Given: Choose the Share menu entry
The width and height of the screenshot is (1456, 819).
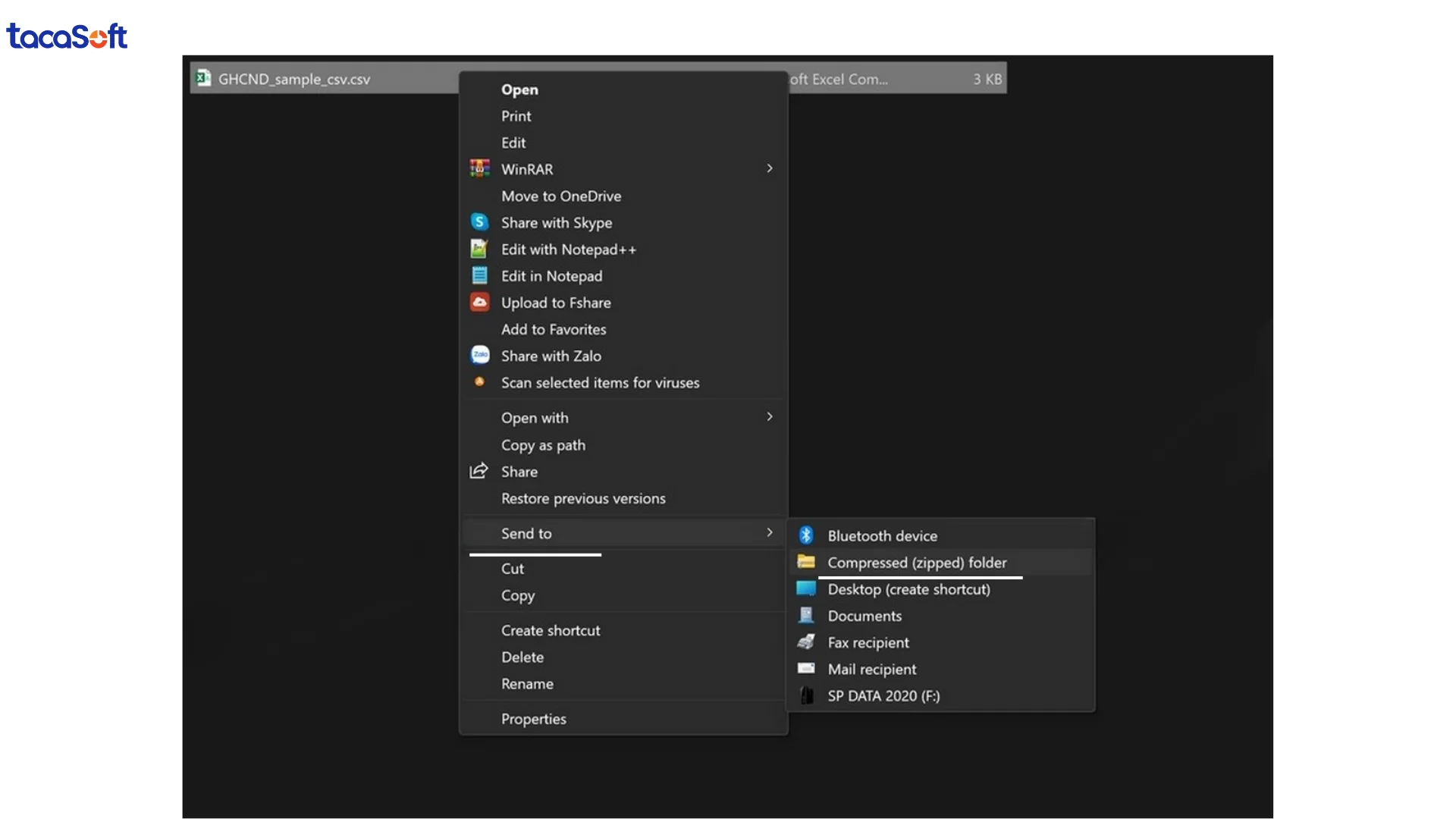Looking at the screenshot, I should tap(623, 472).
